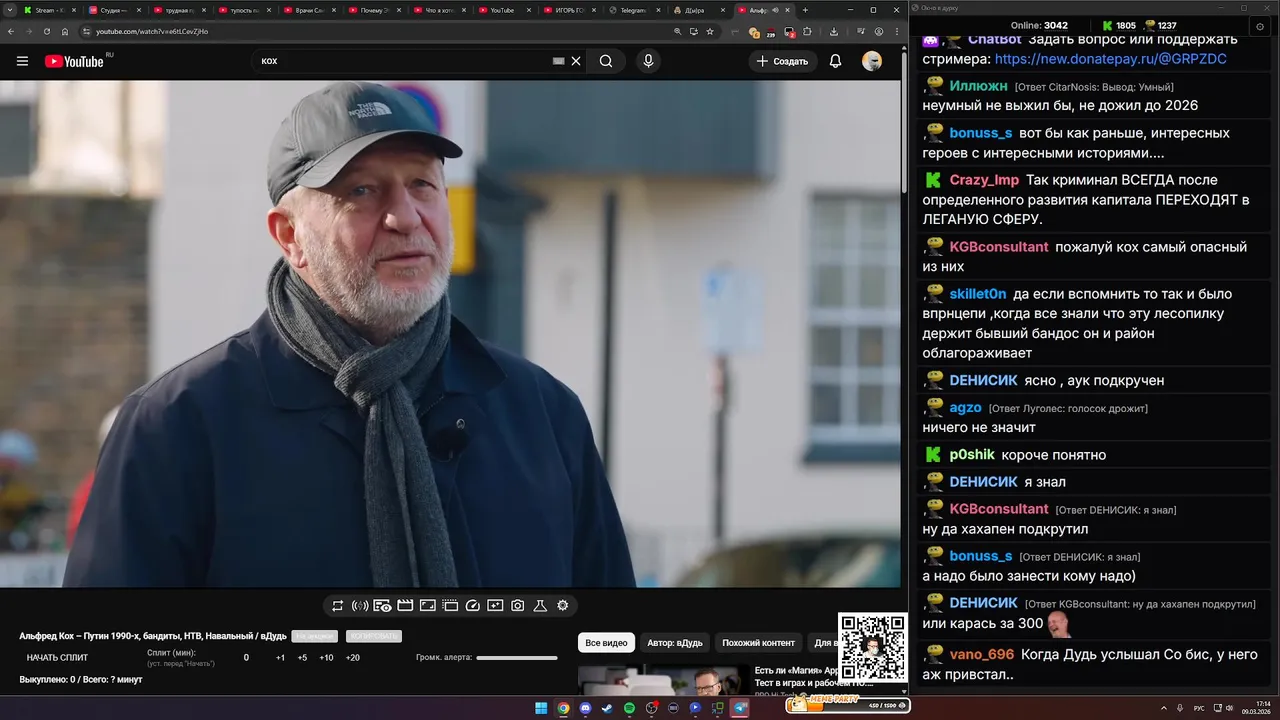Bookmark page with star icon

point(710,31)
